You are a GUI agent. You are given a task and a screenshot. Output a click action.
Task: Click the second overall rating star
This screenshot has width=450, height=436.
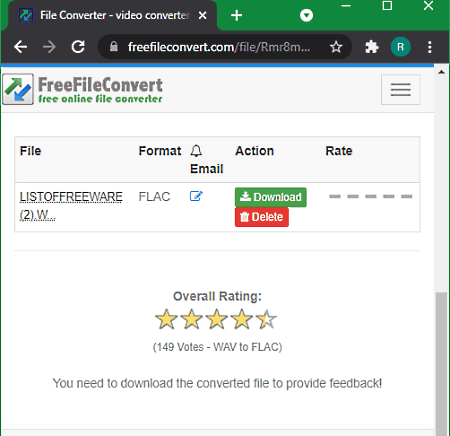coord(192,319)
